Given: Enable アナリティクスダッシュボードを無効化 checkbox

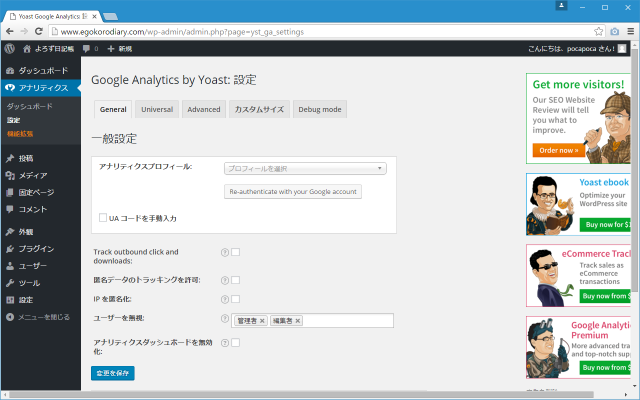Looking at the screenshot, I should [x=236, y=342].
